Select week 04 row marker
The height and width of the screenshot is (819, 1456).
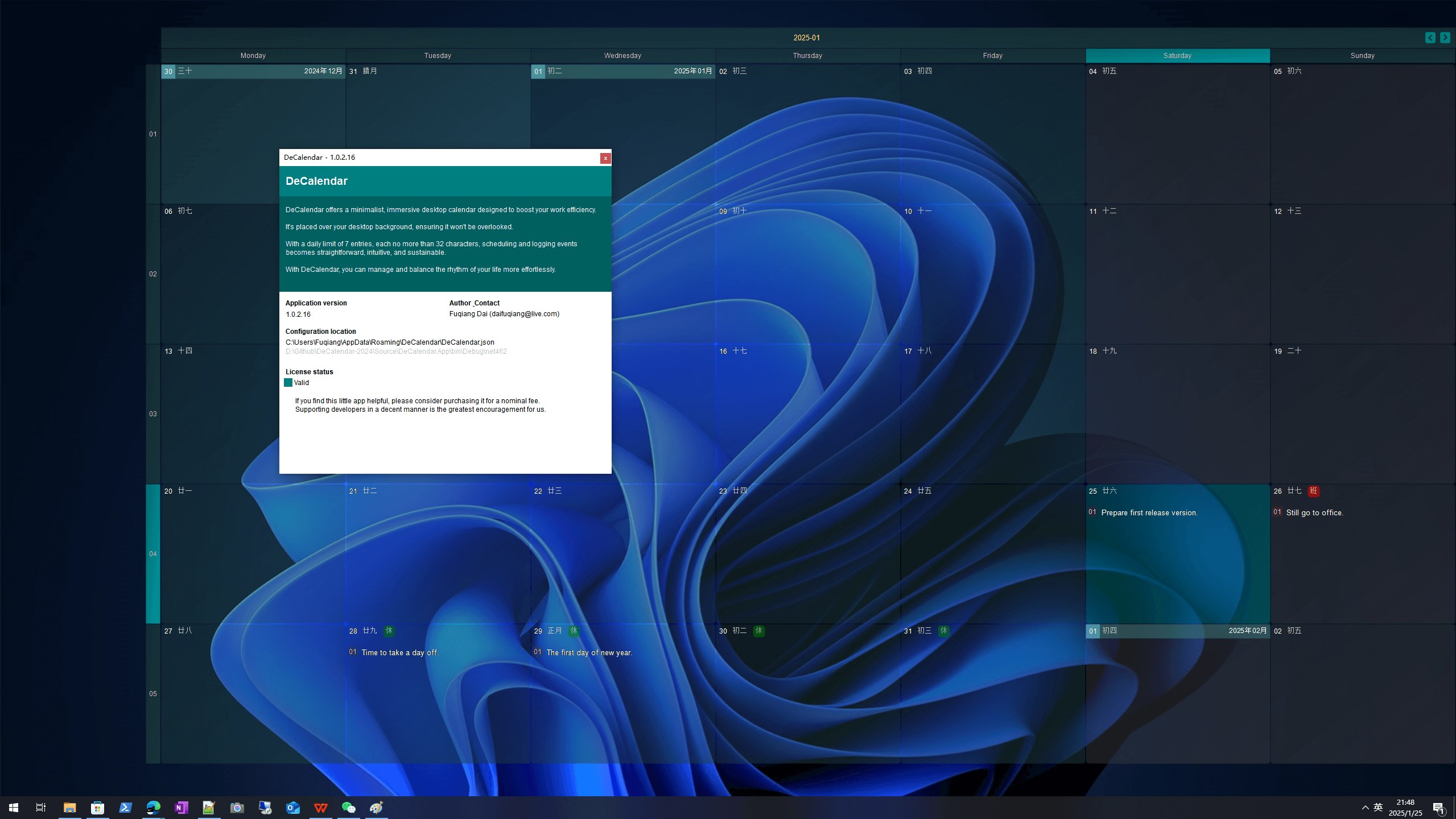152,554
